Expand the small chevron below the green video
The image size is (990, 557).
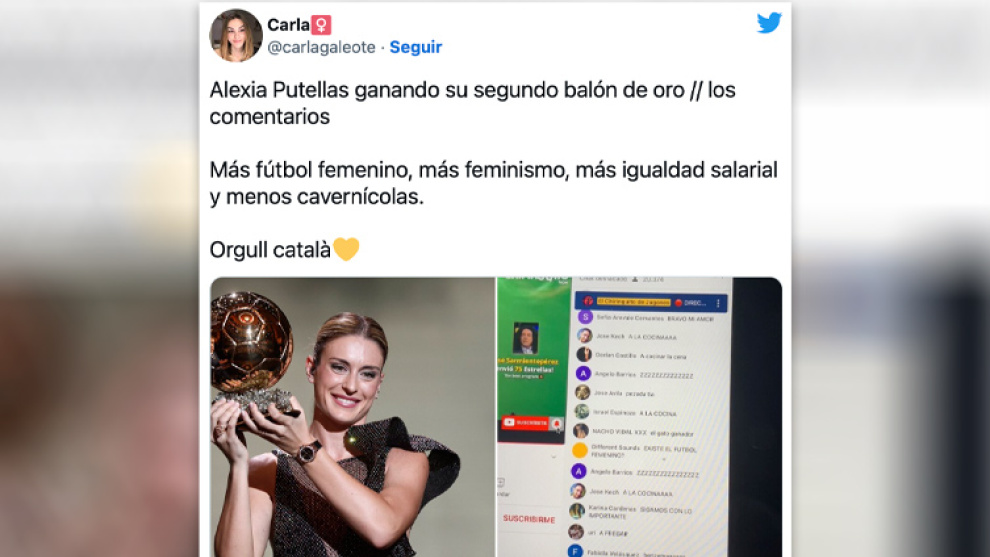point(554,456)
